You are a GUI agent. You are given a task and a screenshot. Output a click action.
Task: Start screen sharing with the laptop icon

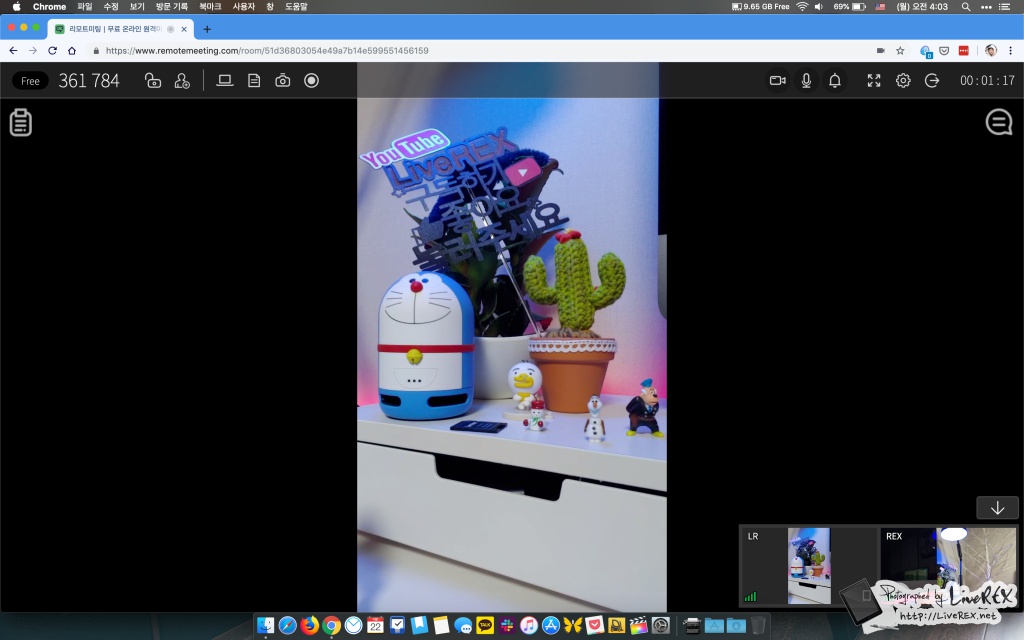[225, 80]
